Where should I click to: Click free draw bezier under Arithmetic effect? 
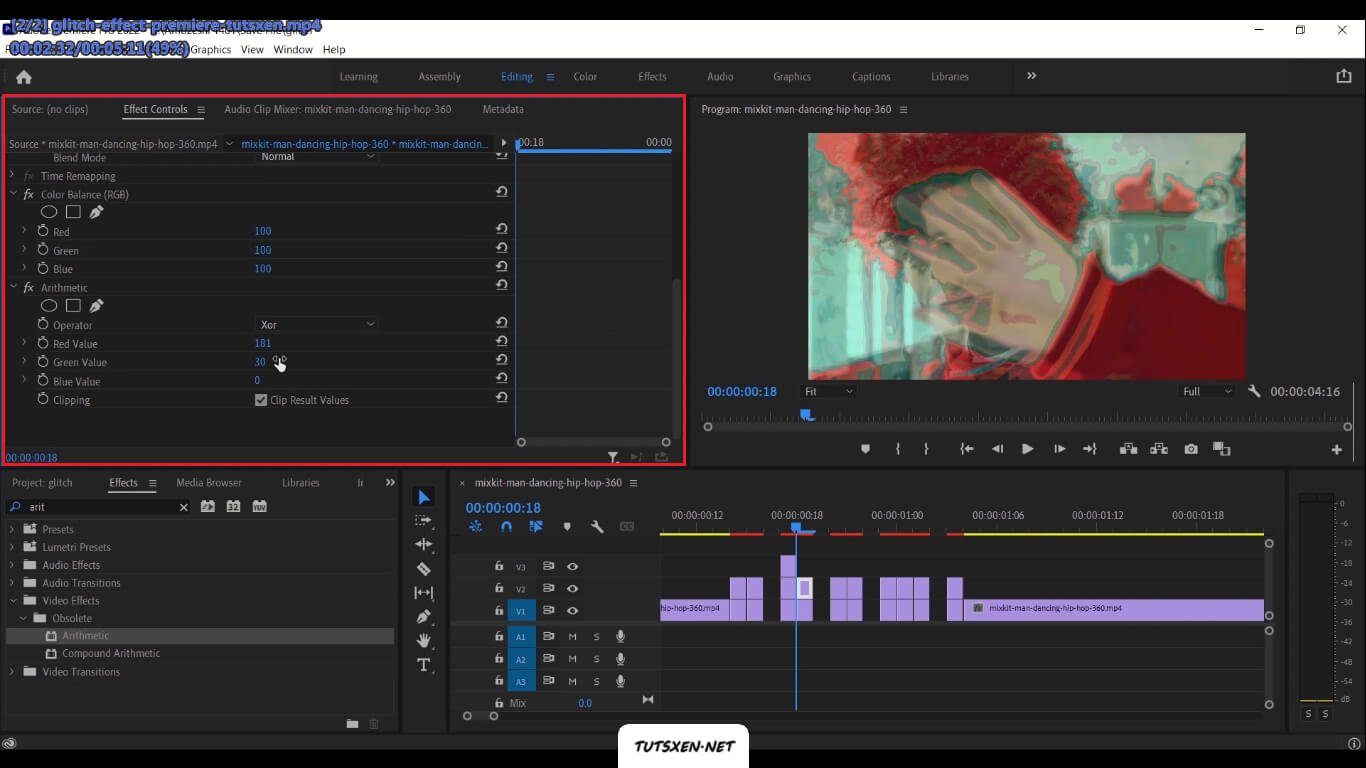(x=96, y=306)
